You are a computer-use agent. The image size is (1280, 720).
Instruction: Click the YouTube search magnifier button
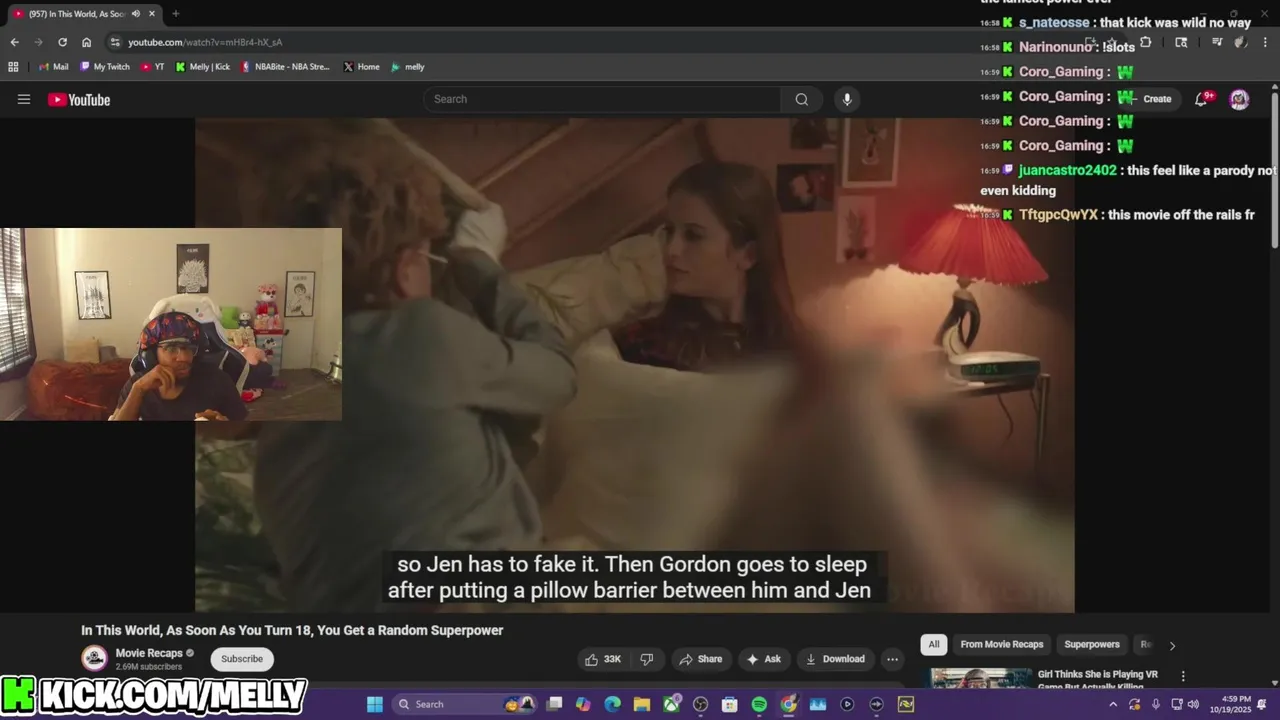[x=802, y=99]
